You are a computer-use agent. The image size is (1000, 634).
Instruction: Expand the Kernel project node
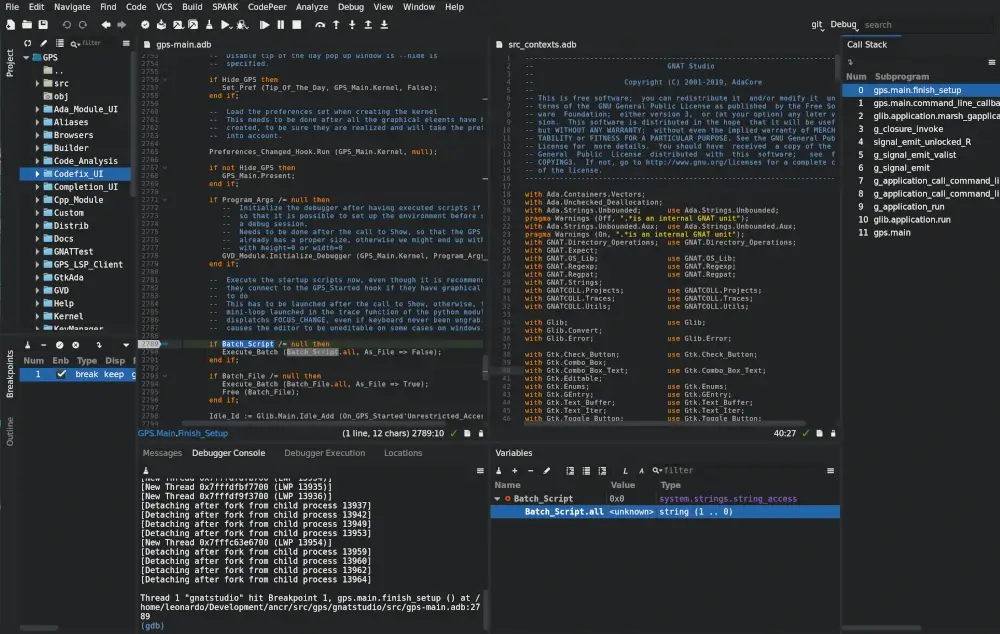(37, 316)
